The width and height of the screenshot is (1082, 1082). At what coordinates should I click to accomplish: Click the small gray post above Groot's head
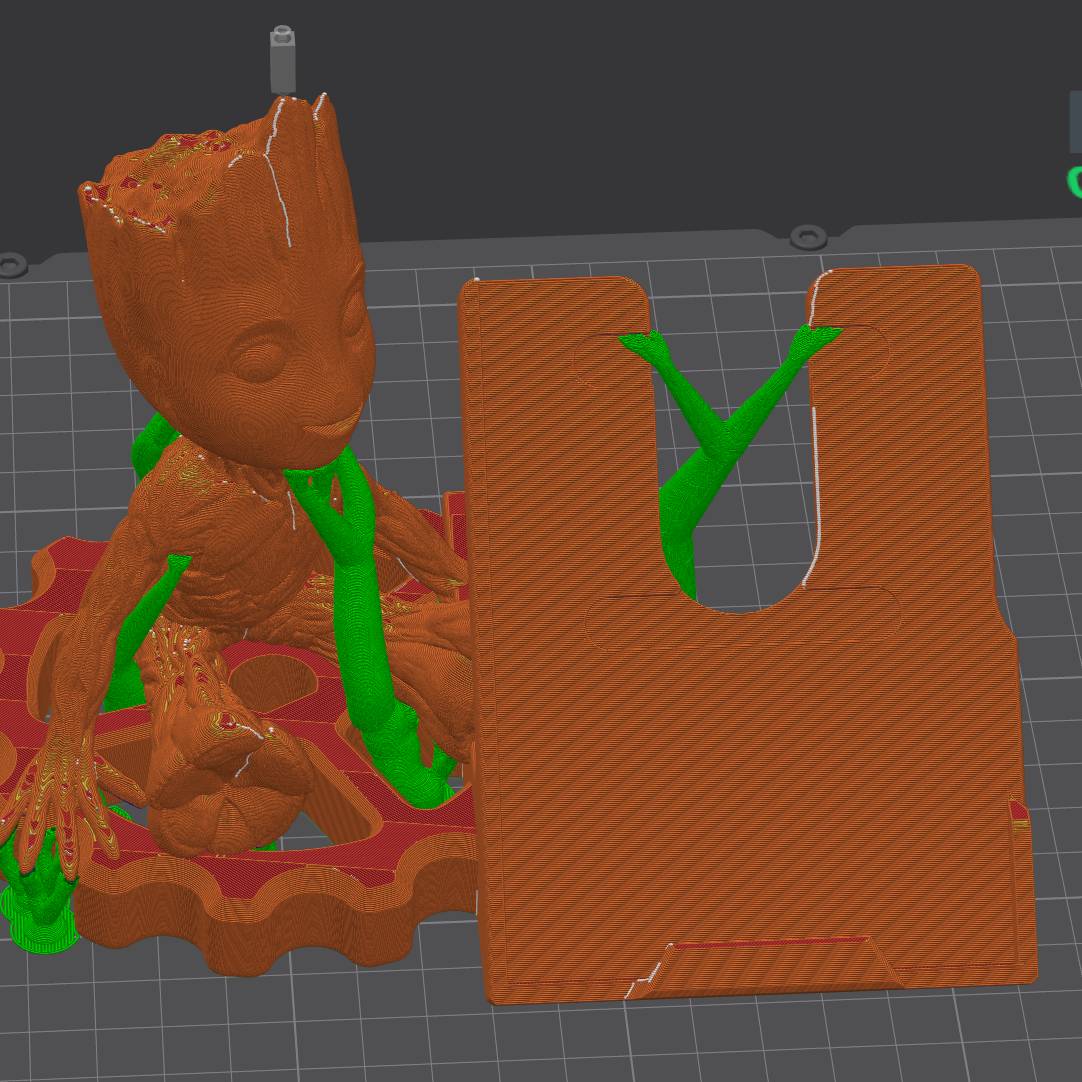pyautogui.click(x=282, y=61)
